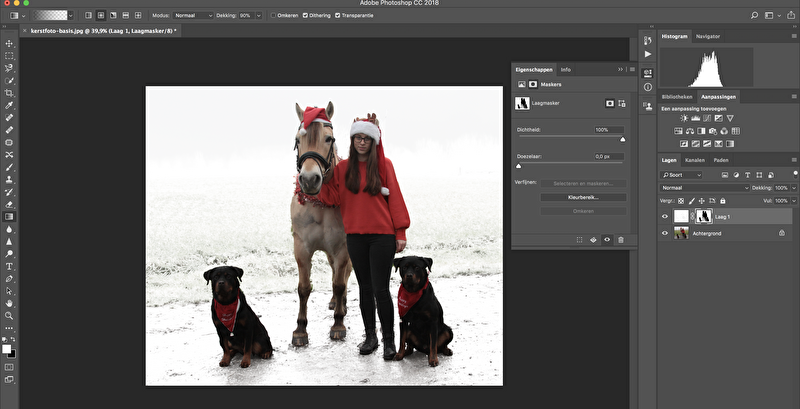Image resolution: width=800 pixels, height=409 pixels.
Task: Open the Dekking 90% dropdown arrow
Action: (x=259, y=15)
